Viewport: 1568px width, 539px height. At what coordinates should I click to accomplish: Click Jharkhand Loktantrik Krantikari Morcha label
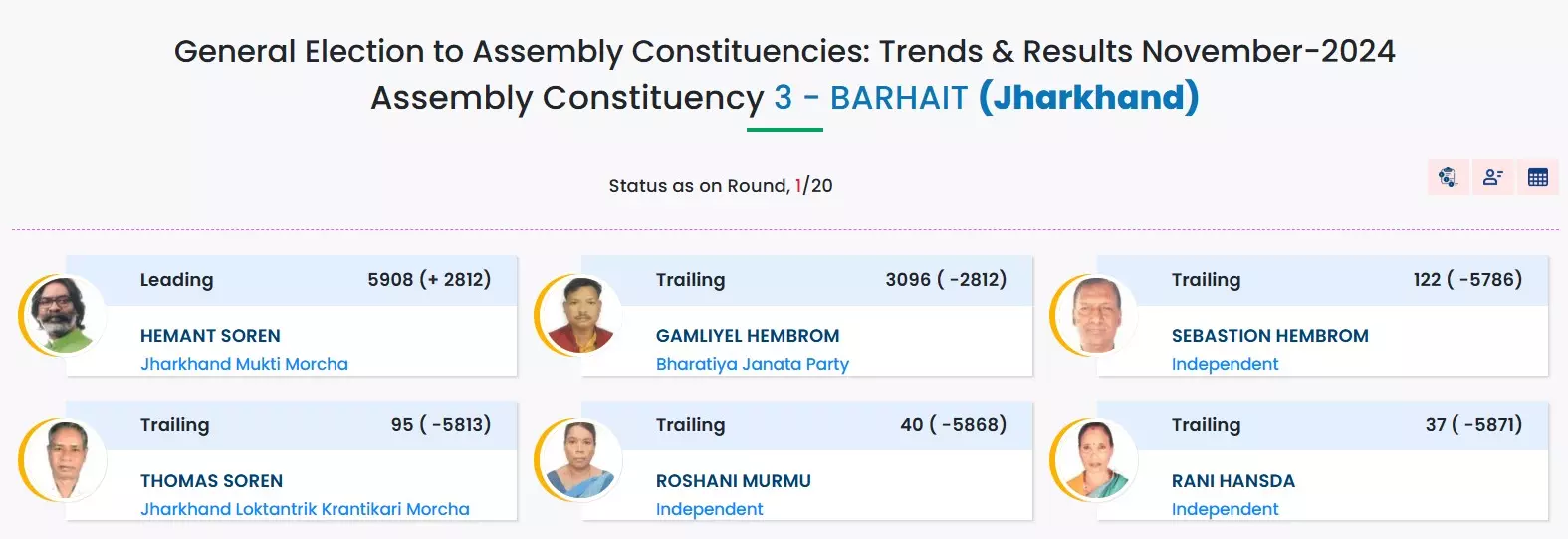[305, 509]
